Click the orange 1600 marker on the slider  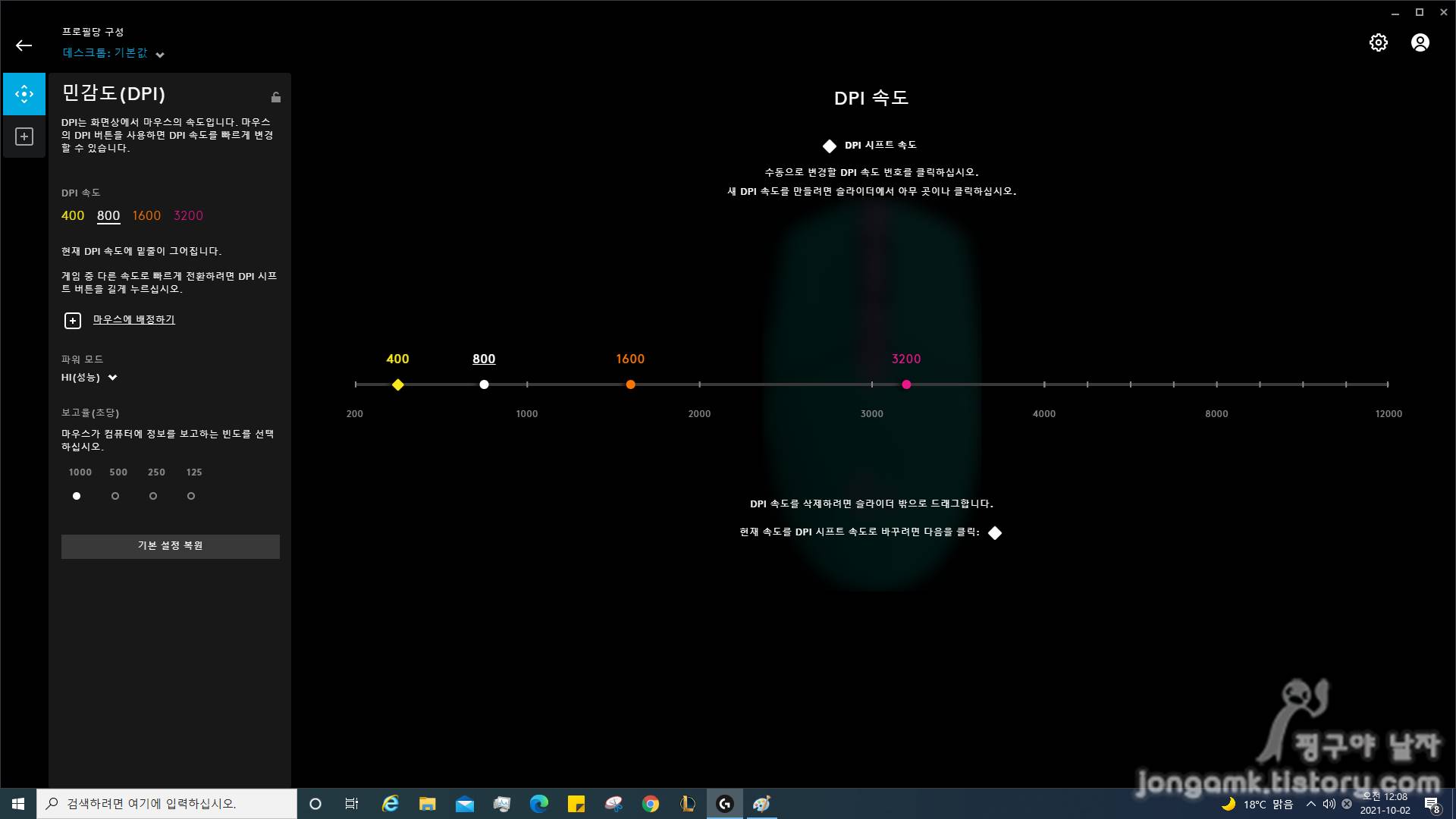point(630,384)
